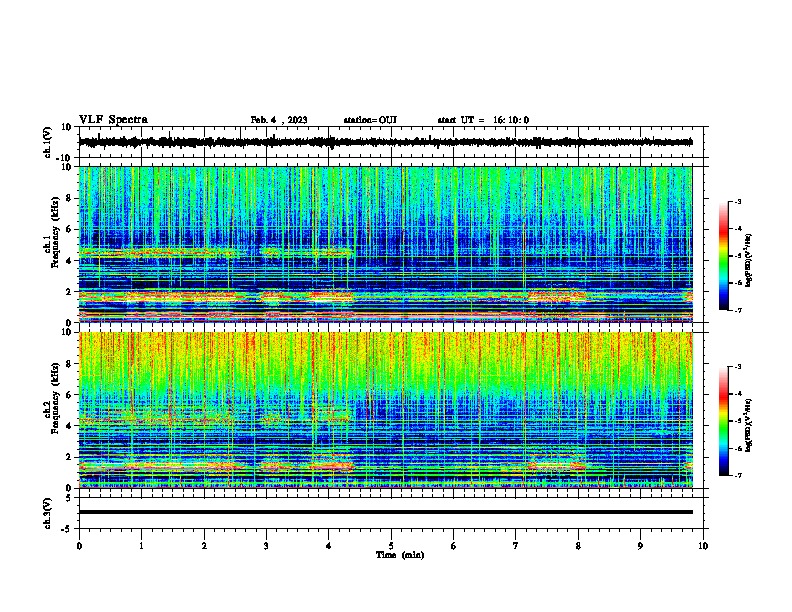Click the ch.2 colorbar log(PSD) label
This screenshot has width=792, height=612.
(x=749, y=425)
